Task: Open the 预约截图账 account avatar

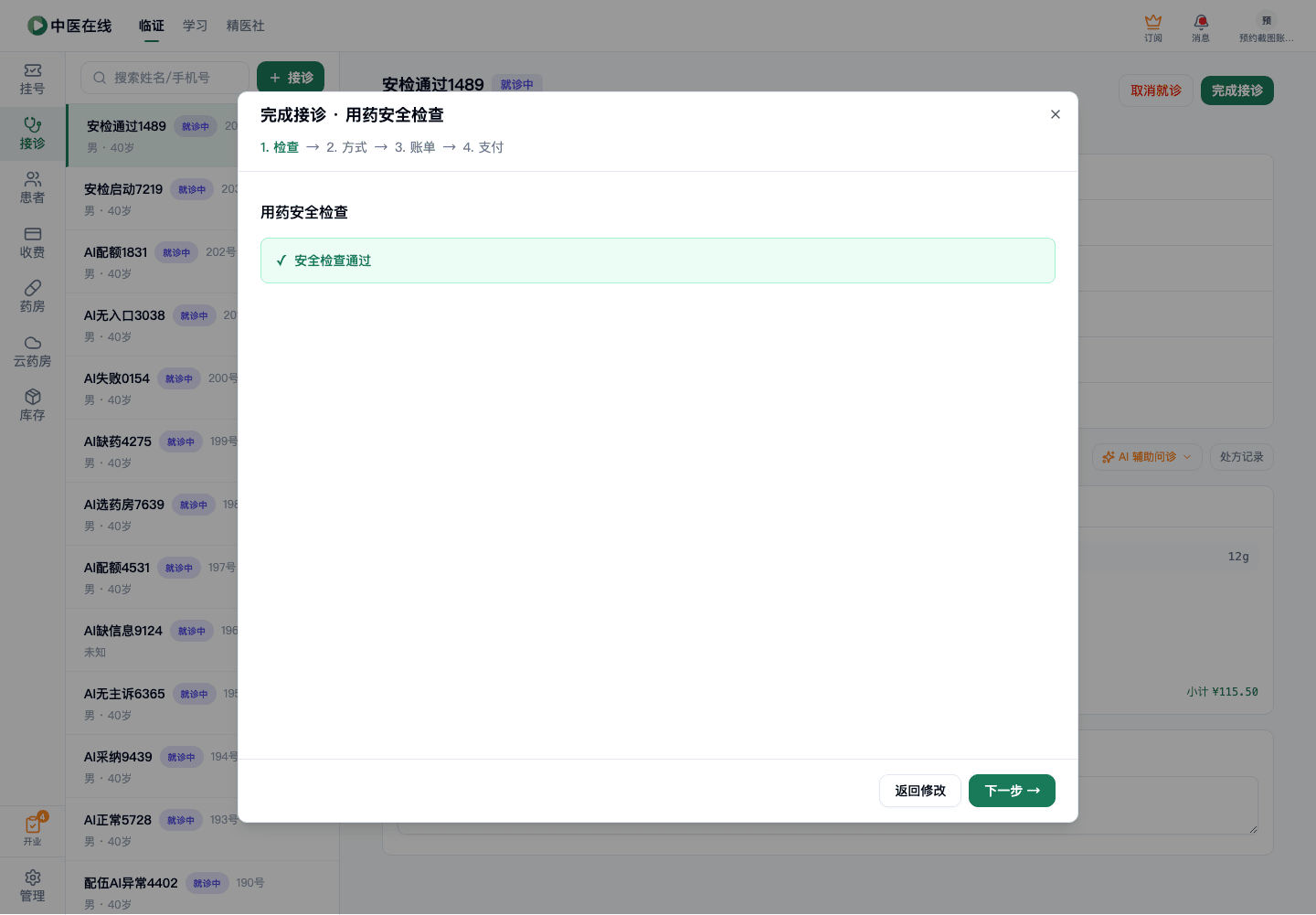Action: 1267,27
